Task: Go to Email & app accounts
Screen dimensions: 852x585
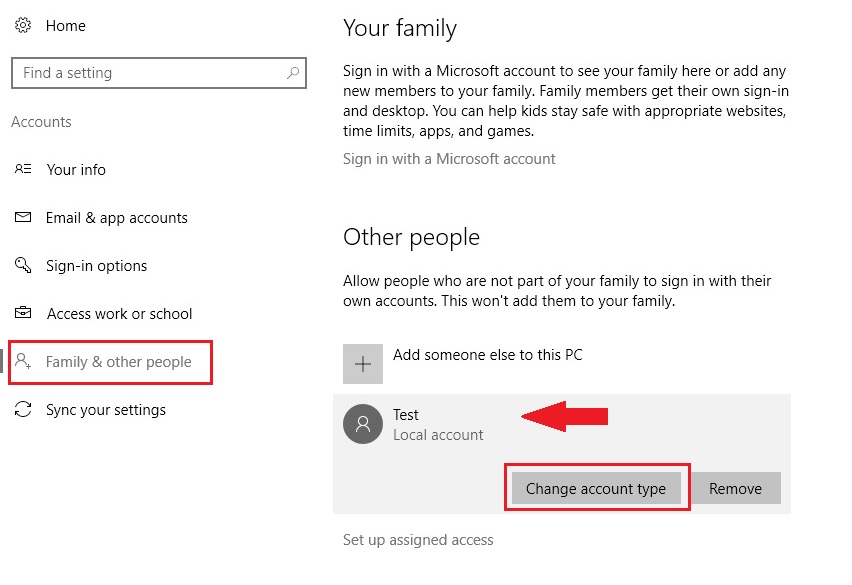Action: point(116,218)
